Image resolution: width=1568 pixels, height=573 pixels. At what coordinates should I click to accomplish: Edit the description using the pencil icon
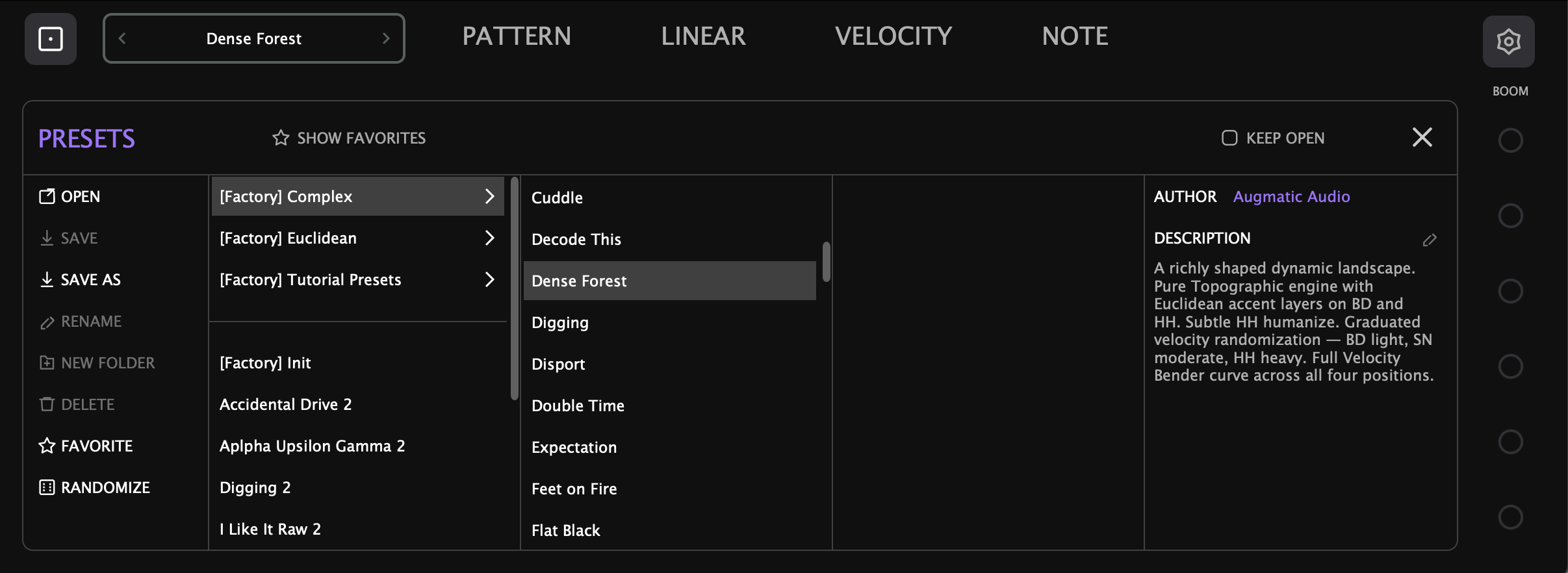tap(1429, 240)
